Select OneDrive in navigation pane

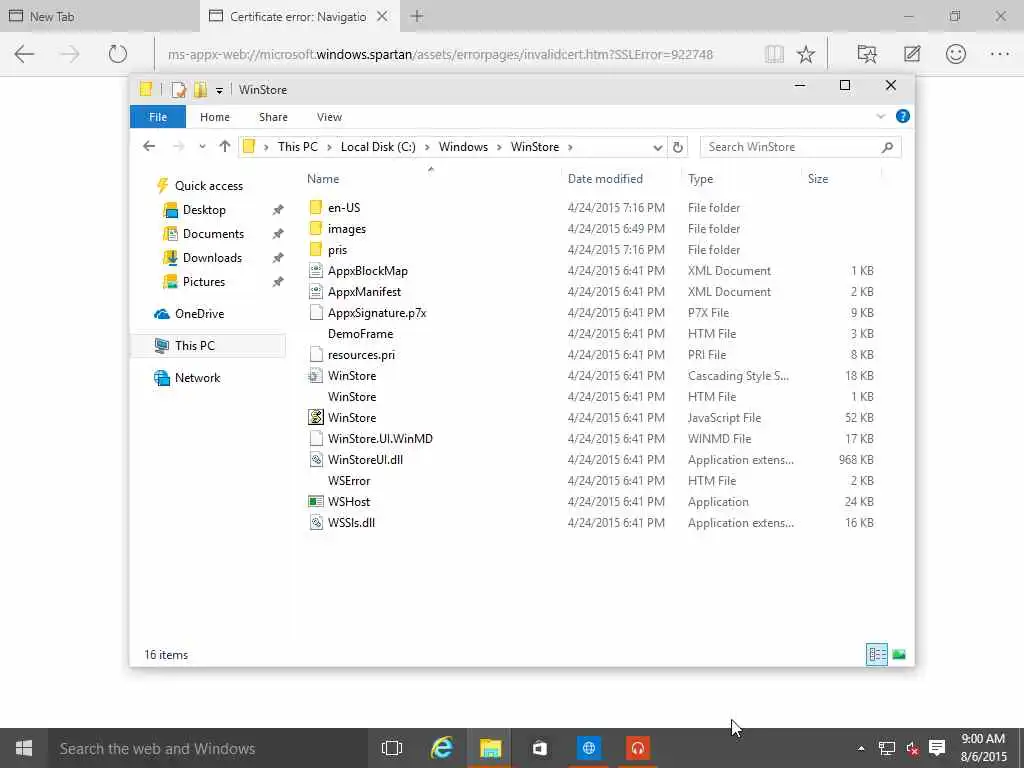[199, 314]
